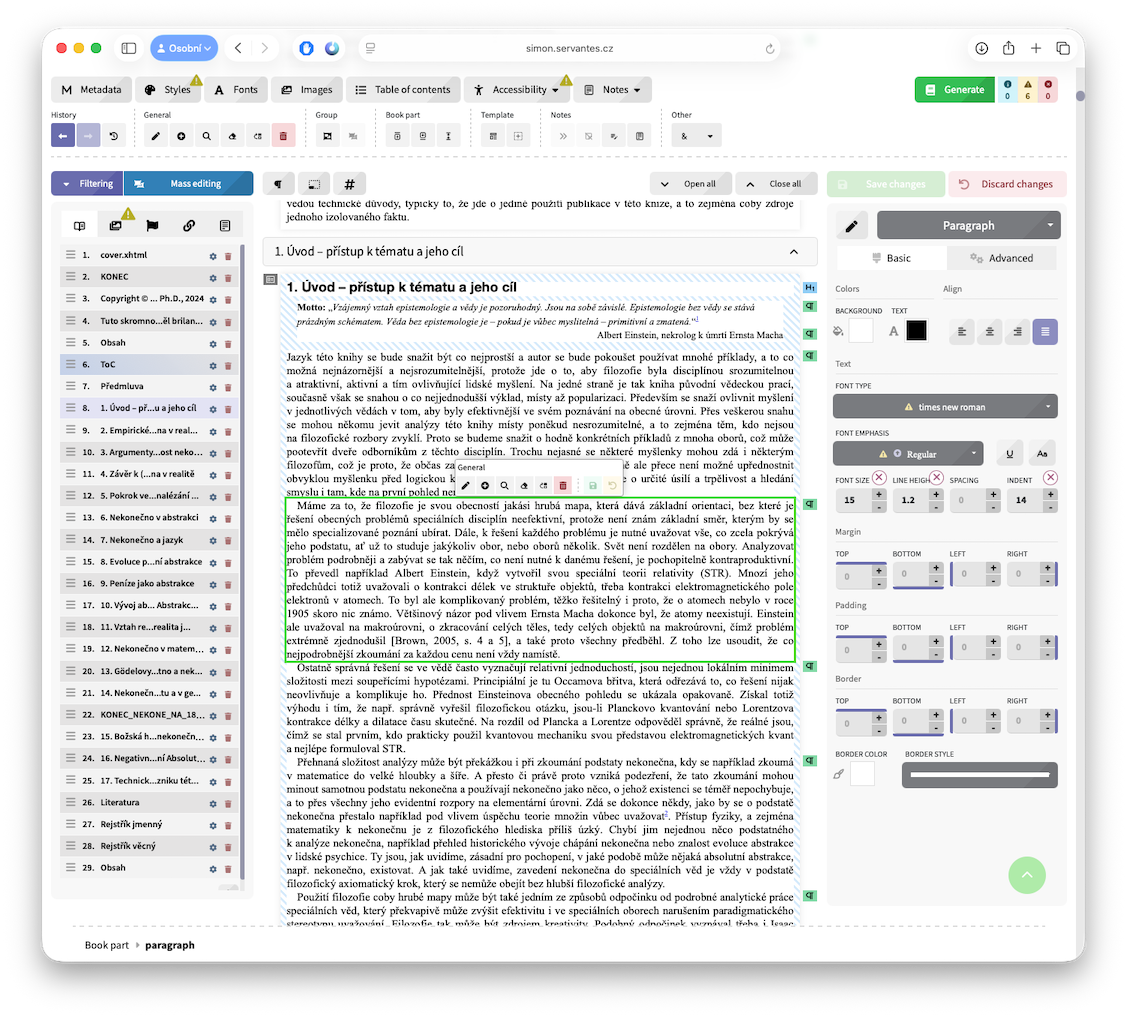Screen dimensions: 1127x1017
Task: Click the red delete icon in General toolbar
Action: [283, 136]
